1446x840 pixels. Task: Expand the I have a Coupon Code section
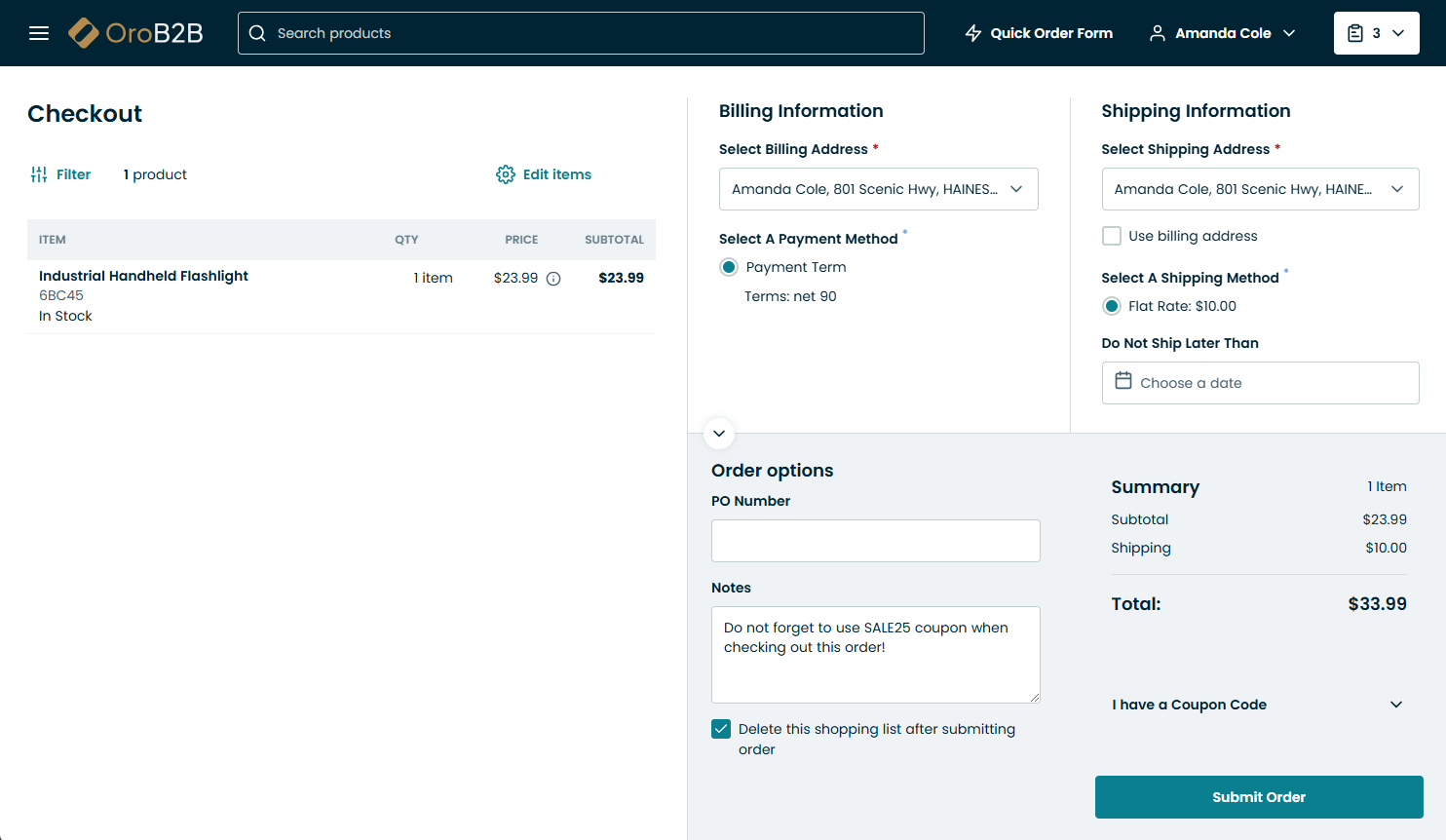(x=1258, y=705)
